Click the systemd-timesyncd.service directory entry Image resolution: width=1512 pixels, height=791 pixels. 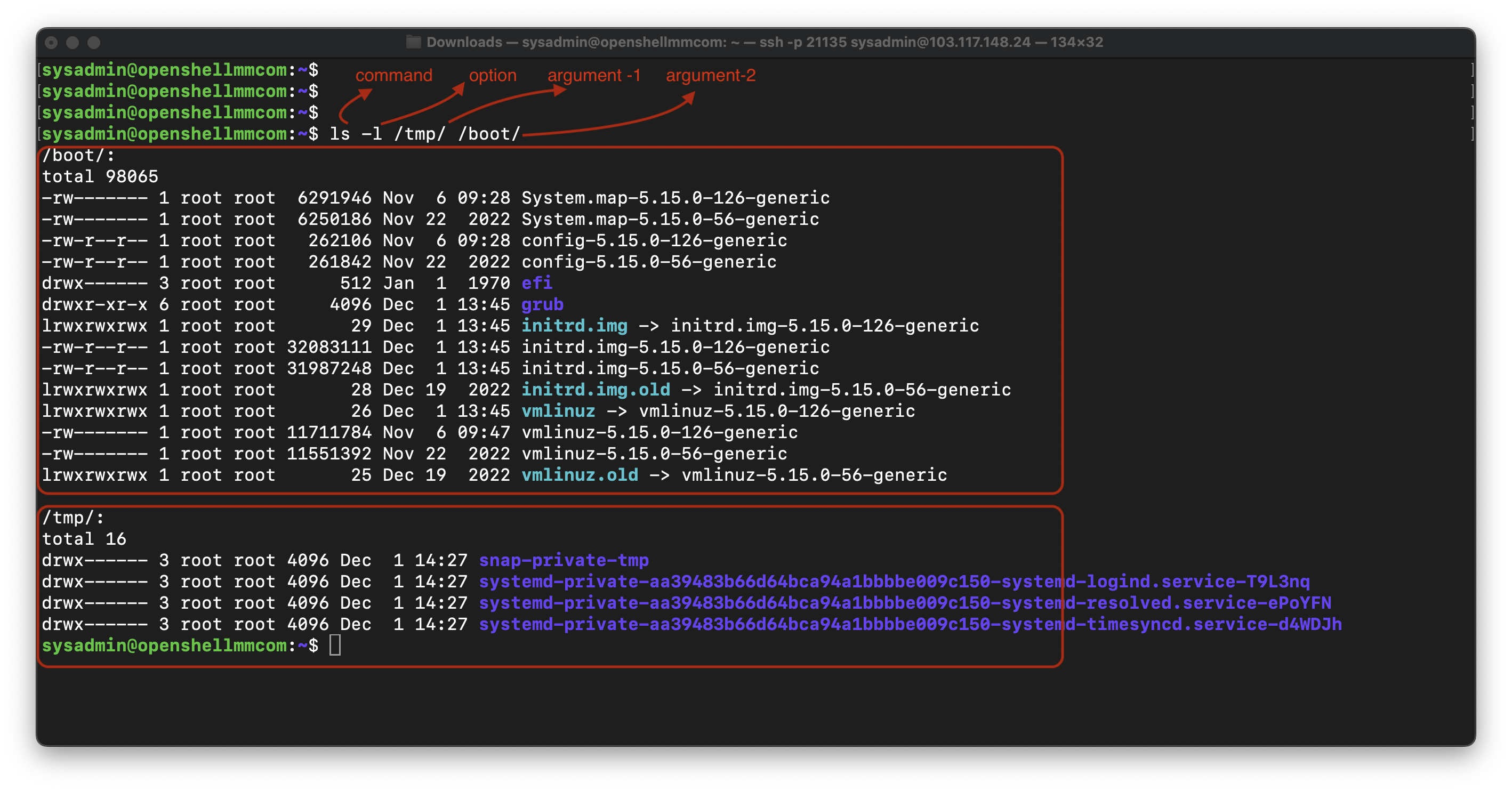pyautogui.click(x=910, y=624)
